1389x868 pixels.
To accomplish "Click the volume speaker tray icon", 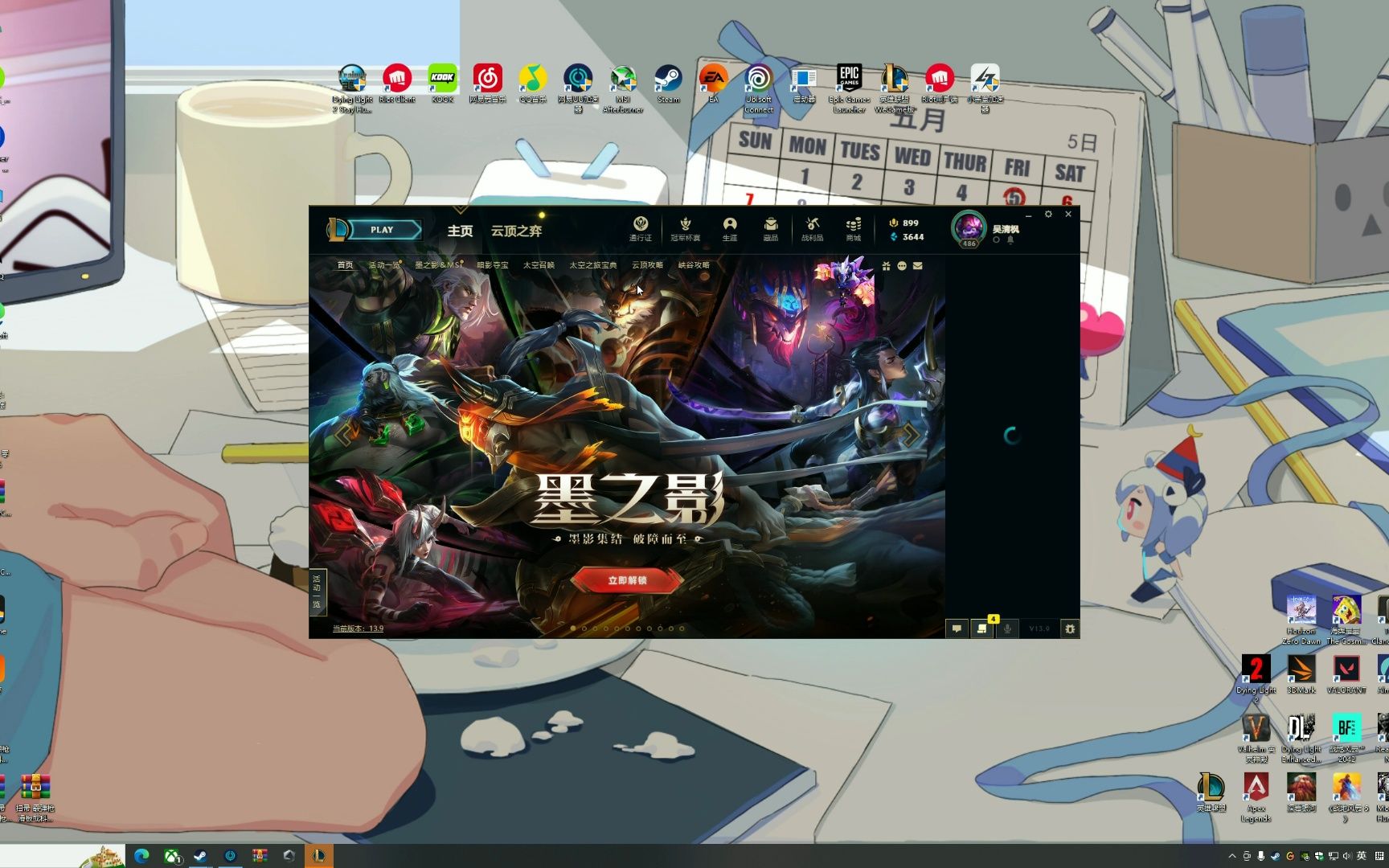I will click(1347, 856).
